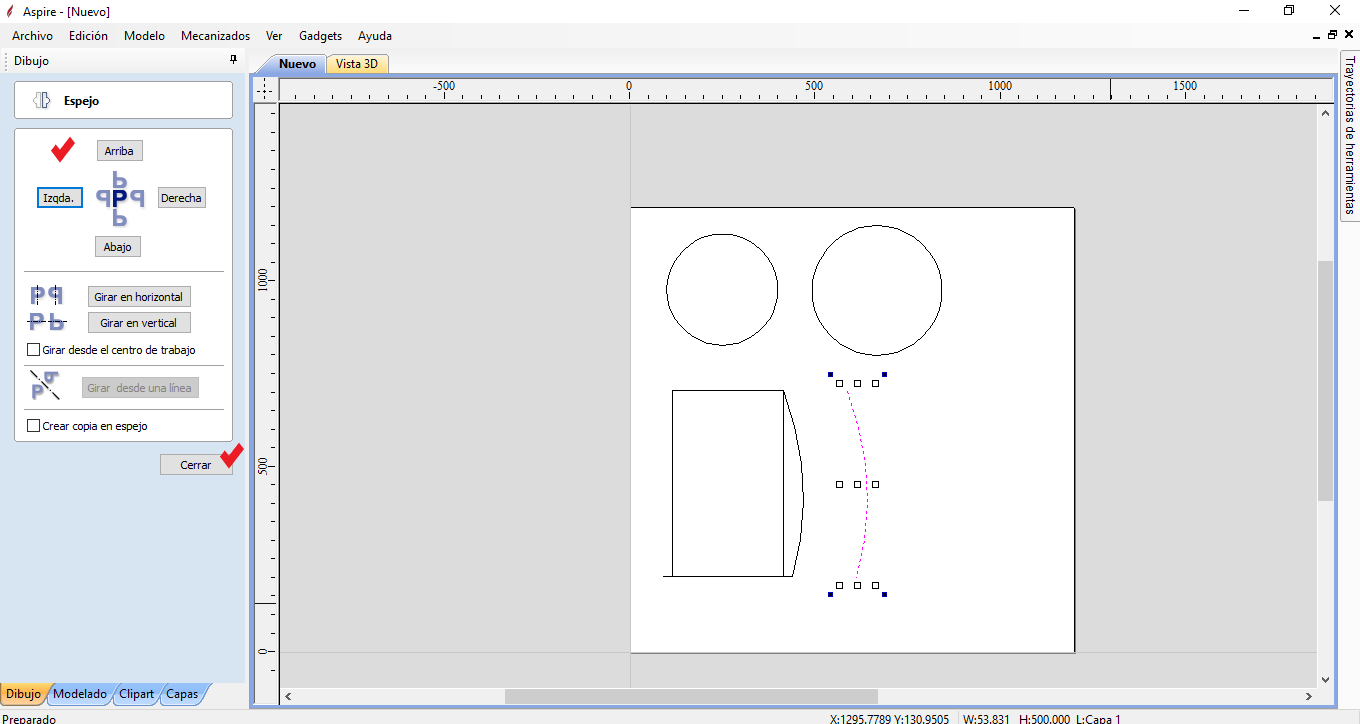
Task: Switch to the Vista 3D tab
Action: point(357,64)
